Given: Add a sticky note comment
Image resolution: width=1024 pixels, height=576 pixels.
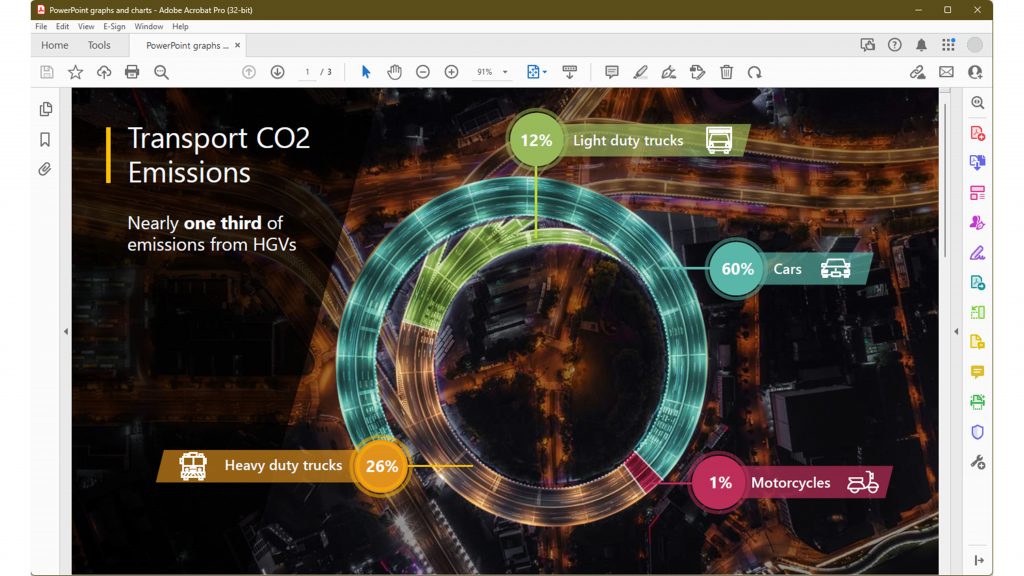Looking at the screenshot, I should [612, 71].
